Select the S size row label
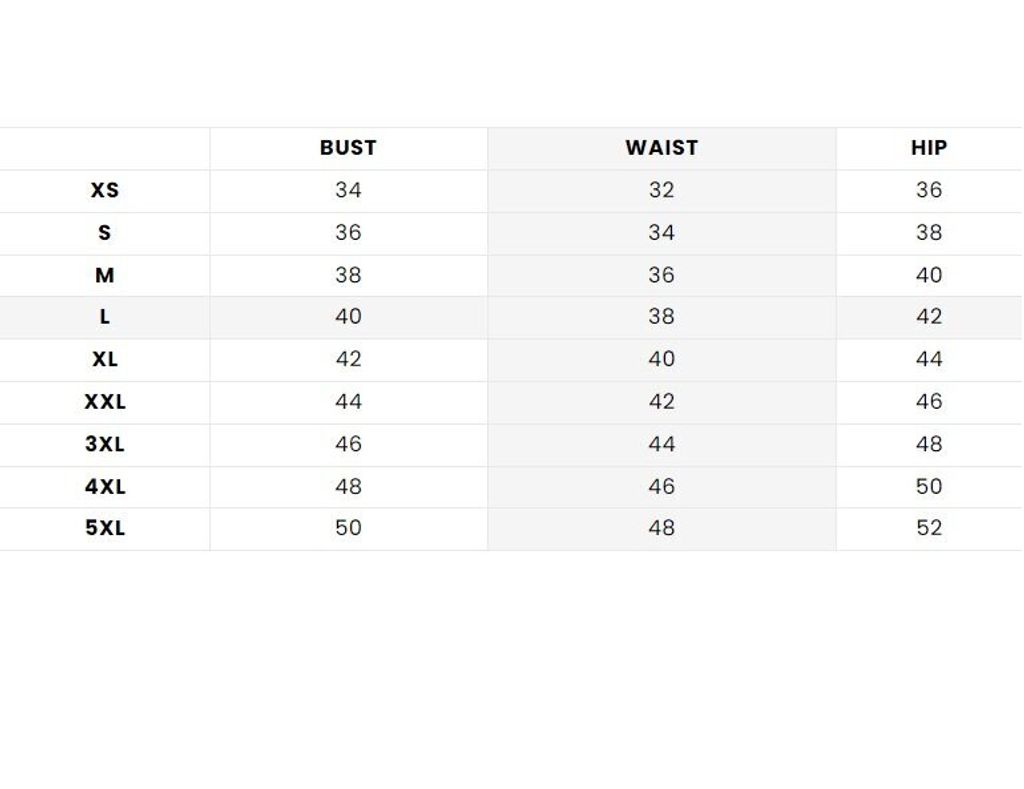 (x=104, y=233)
